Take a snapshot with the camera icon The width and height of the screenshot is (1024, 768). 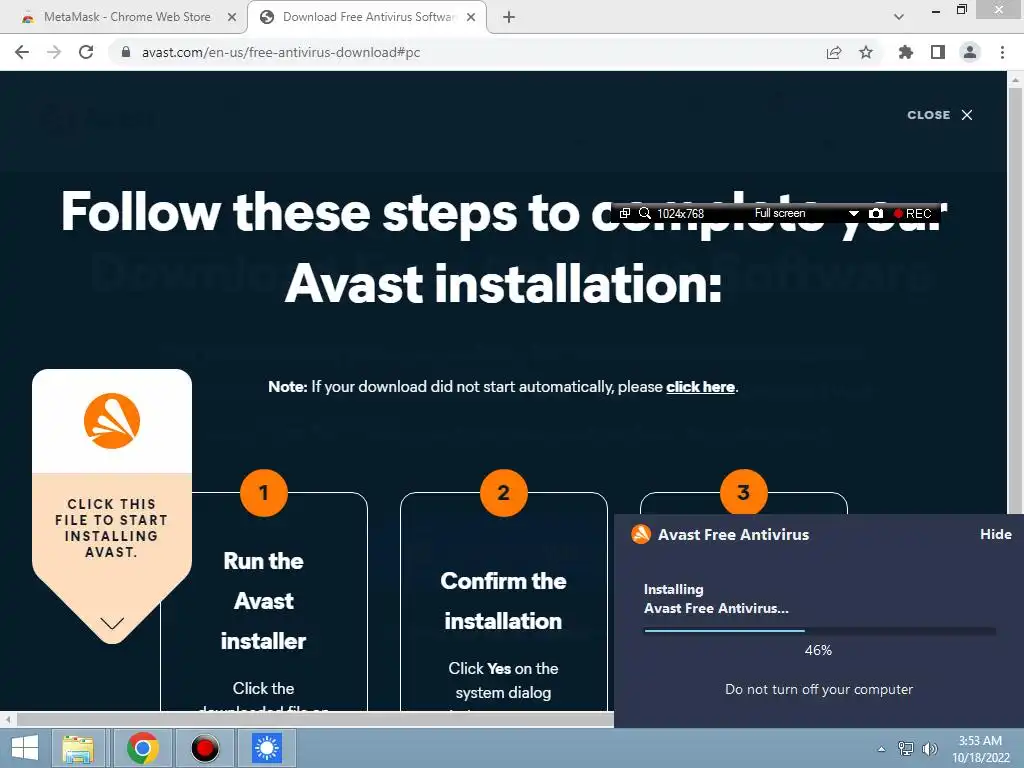pyautogui.click(x=876, y=214)
